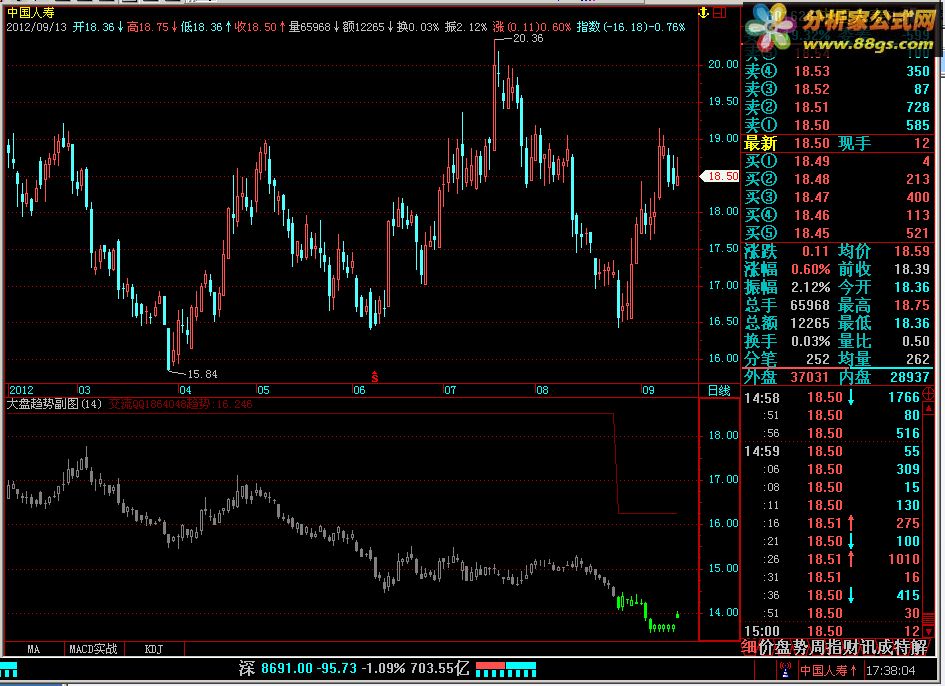This screenshot has width=945, height=686.
Task: Click the 2012 year marker on the time axis
Action: [x=21, y=390]
